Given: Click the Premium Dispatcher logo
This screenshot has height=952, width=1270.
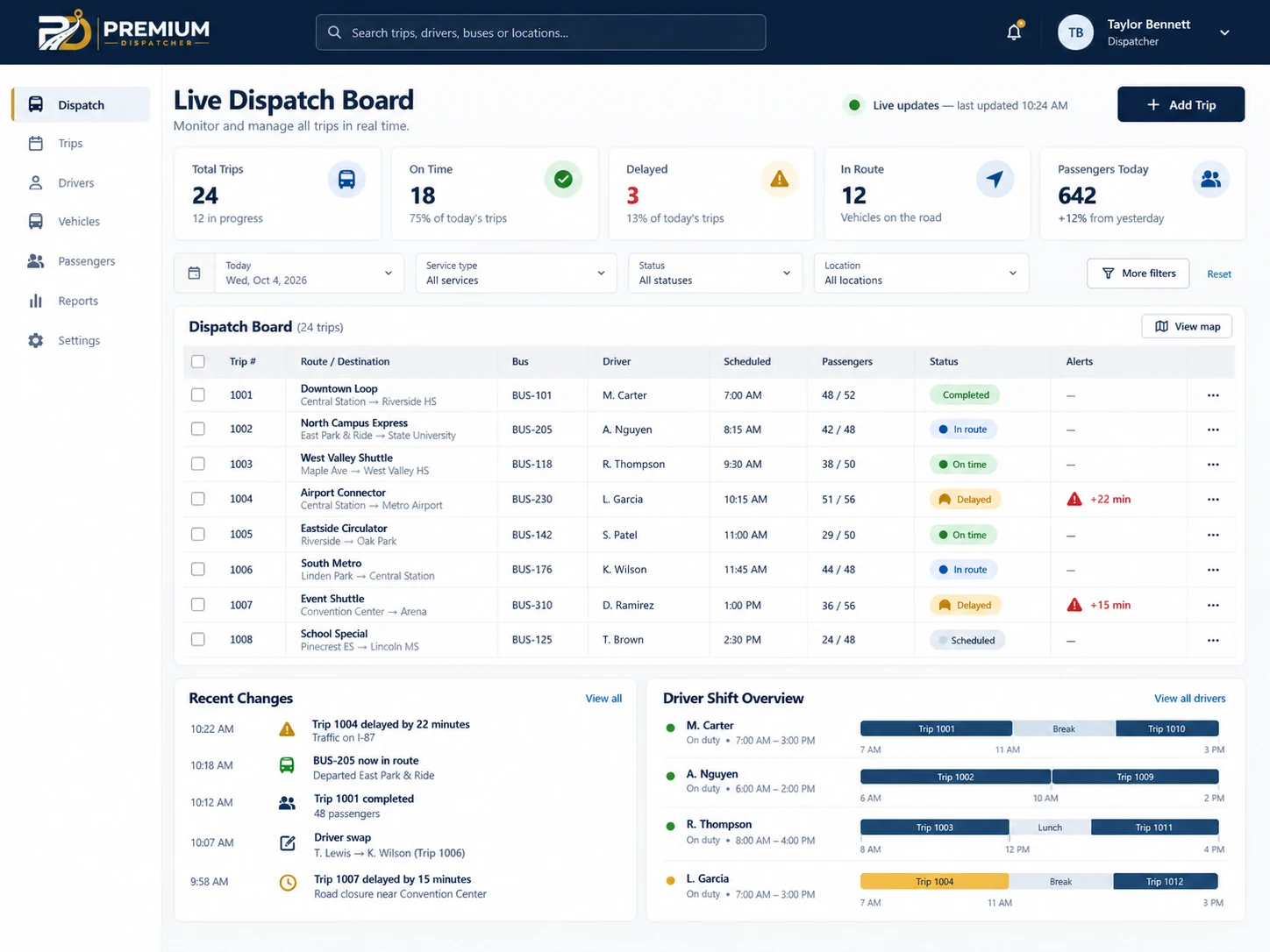Looking at the screenshot, I should (124, 32).
